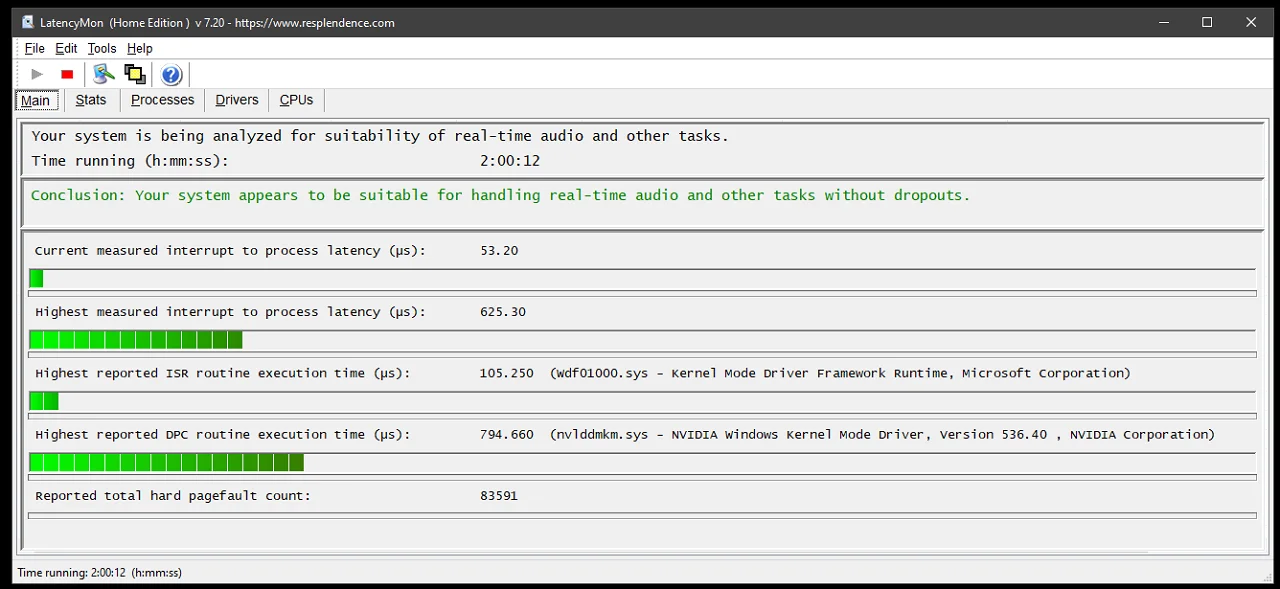Image resolution: width=1280 pixels, height=589 pixels.
Task: Click the highest DPC routine execution bar
Action: (x=167, y=462)
